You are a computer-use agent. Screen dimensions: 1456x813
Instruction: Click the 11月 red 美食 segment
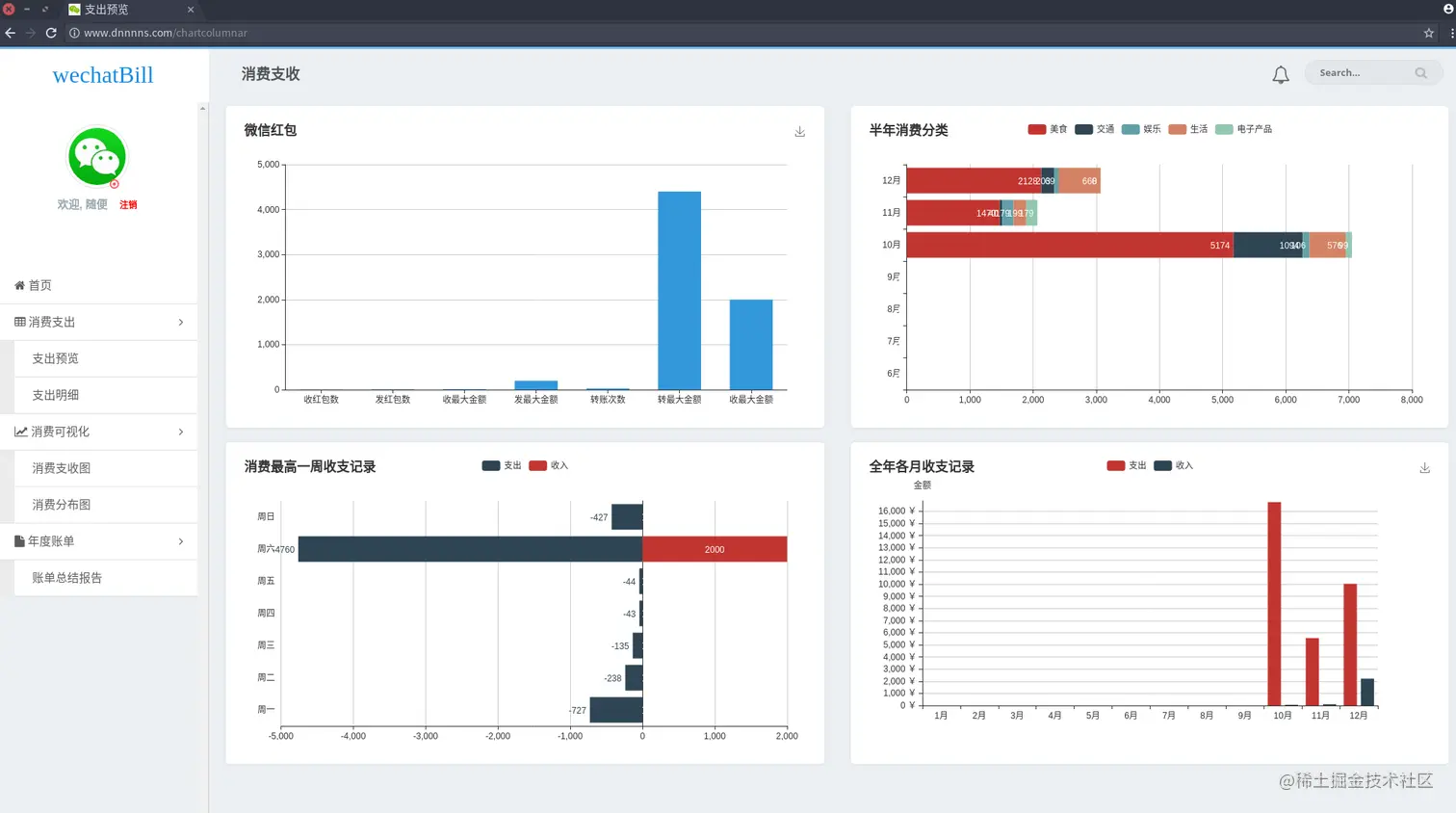point(953,213)
